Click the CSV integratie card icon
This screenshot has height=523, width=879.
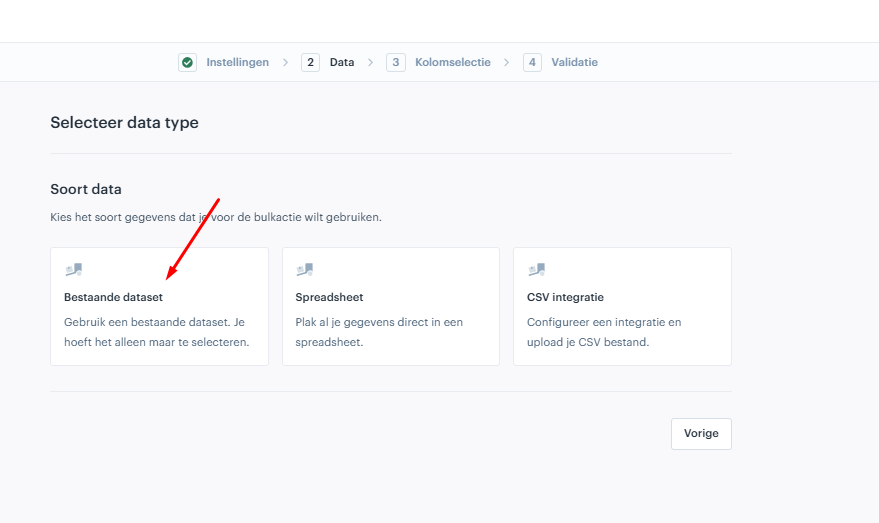coord(536,270)
